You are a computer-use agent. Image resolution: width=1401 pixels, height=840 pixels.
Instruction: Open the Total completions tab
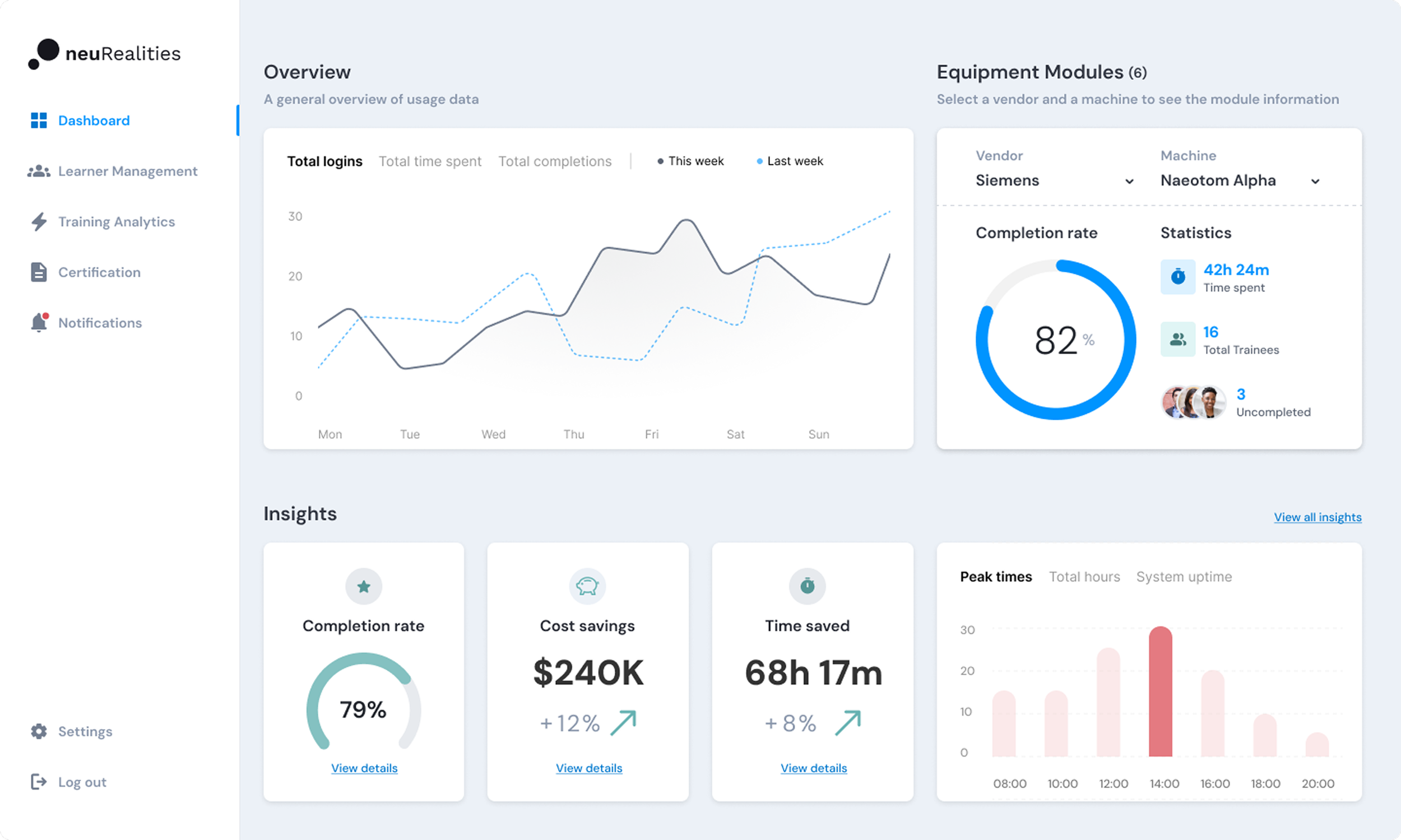click(555, 161)
